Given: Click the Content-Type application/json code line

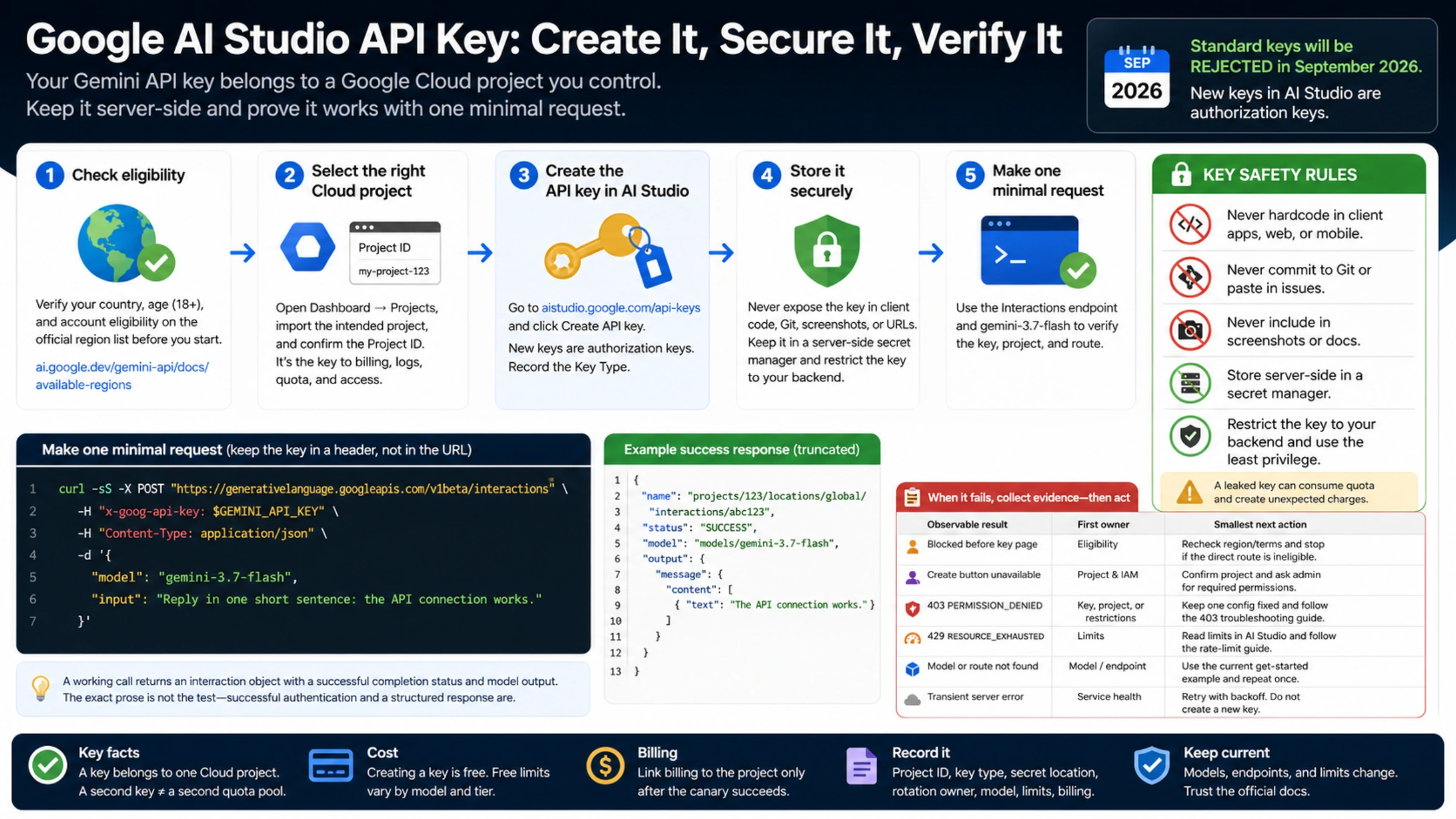Looking at the screenshot, I should point(202,533).
